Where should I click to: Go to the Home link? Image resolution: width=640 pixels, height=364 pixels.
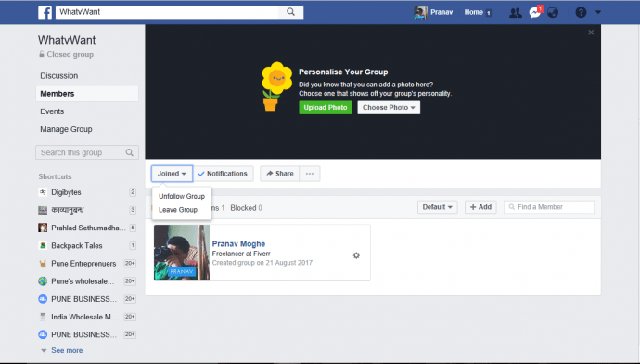coord(473,12)
